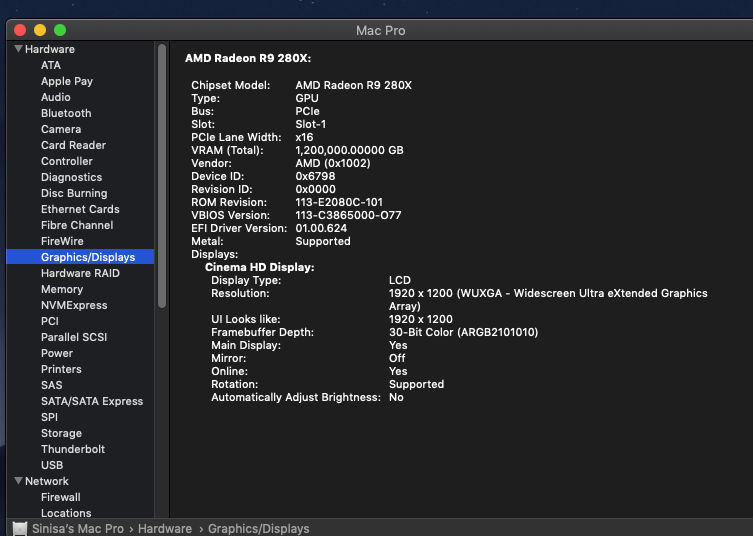This screenshot has height=536, width=753.
Task: Choose FireWire in the sidebar
Action: point(62,241)
